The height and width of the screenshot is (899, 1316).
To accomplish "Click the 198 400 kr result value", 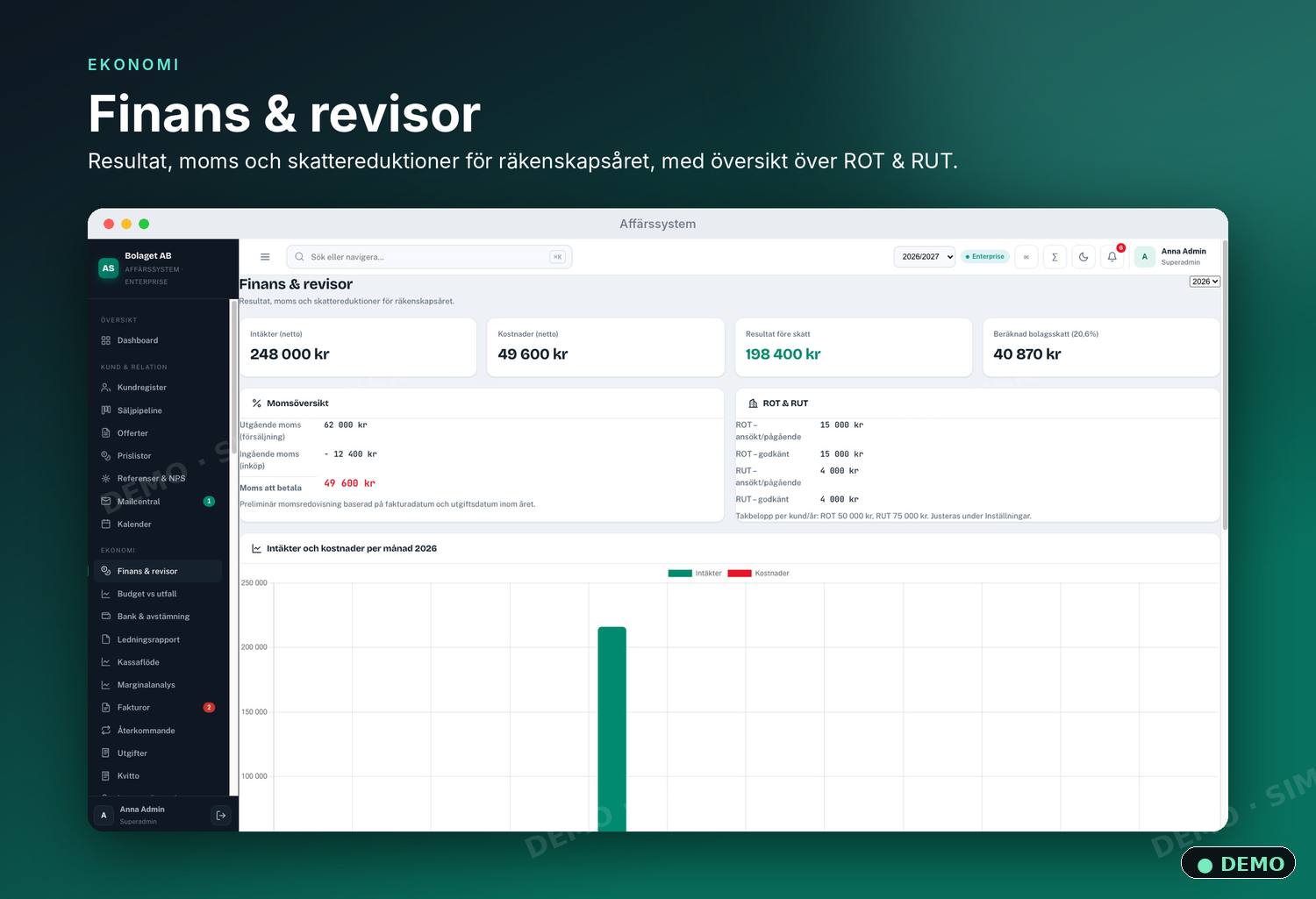I will (783, 354).
